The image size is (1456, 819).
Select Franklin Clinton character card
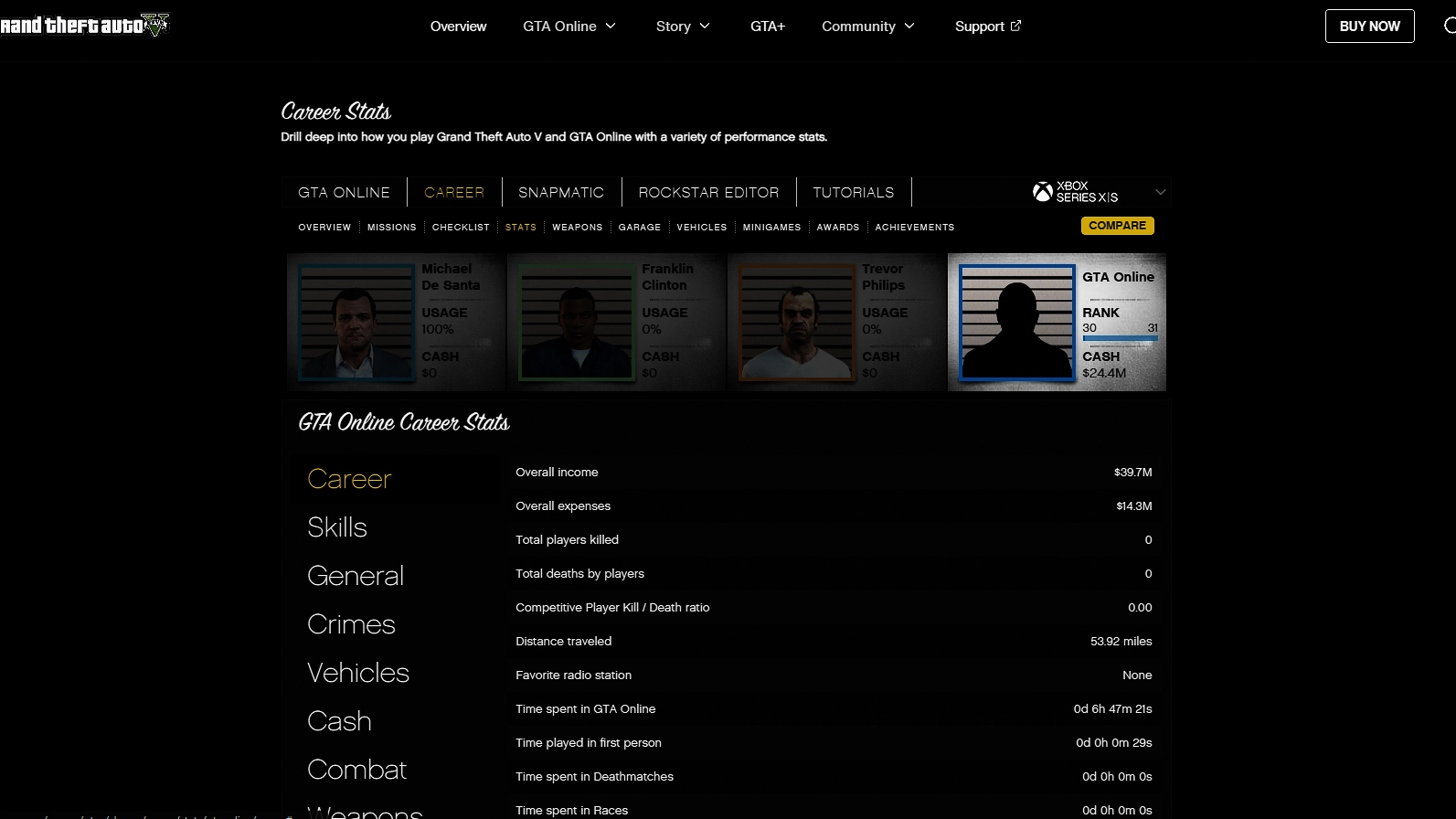[615, 322]
